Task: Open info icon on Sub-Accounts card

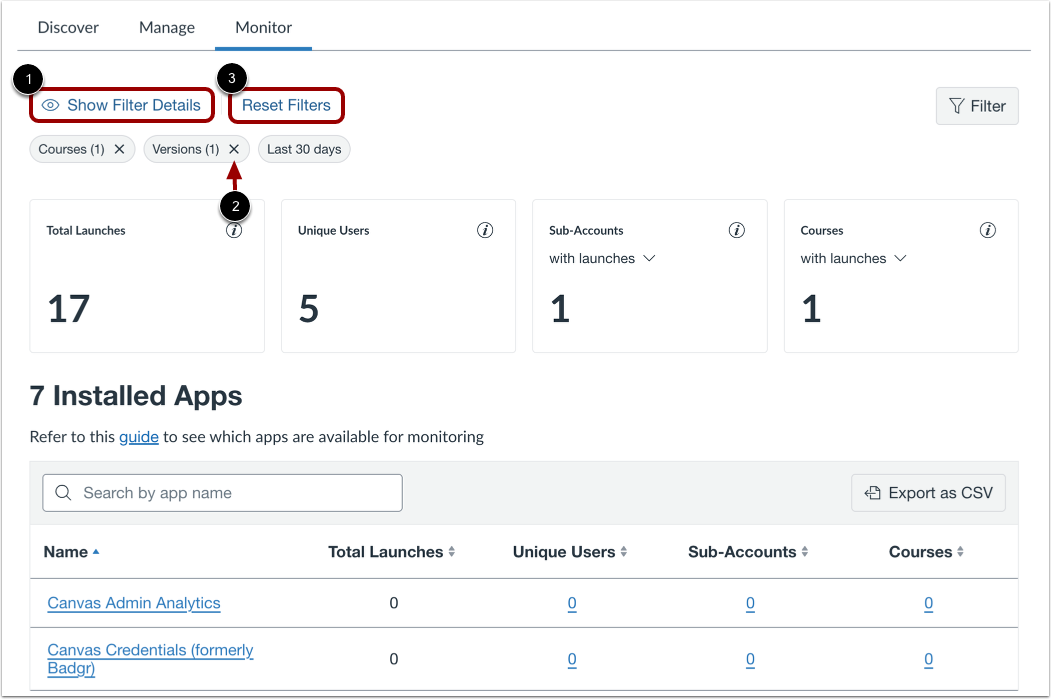Action: point(737,231)
